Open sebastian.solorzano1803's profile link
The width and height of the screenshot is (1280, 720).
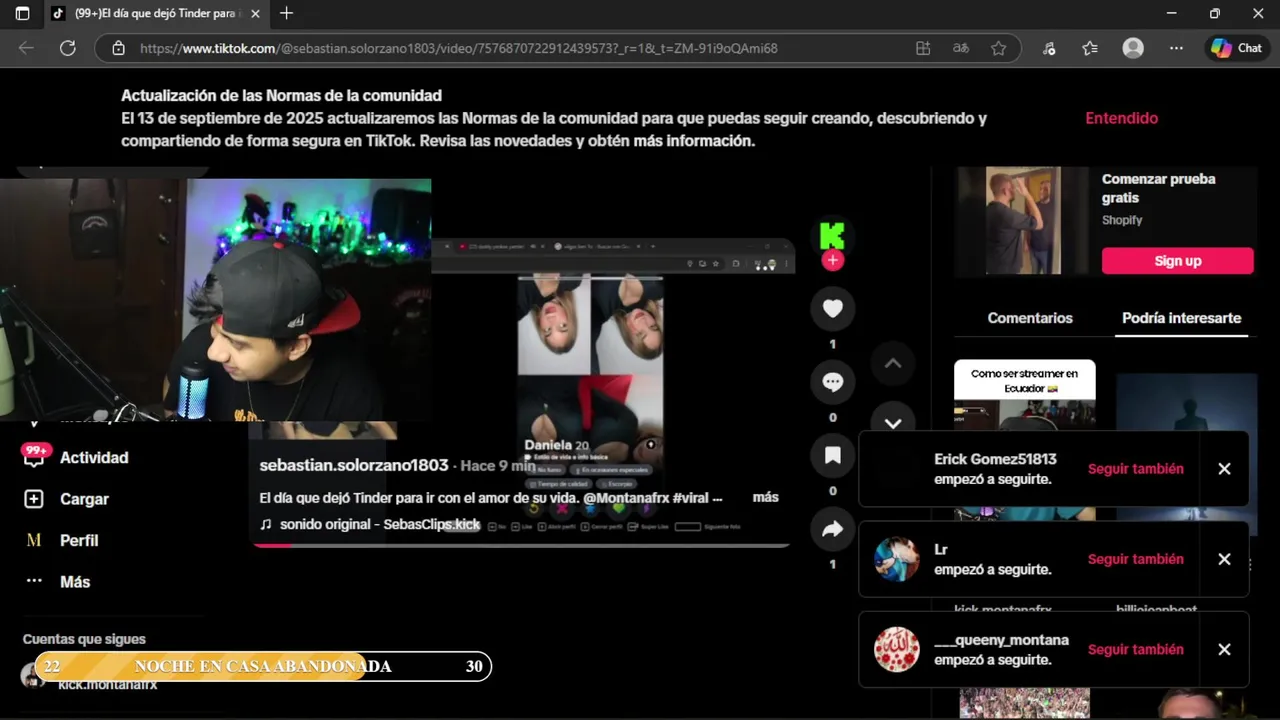click(x=354, y=465)
